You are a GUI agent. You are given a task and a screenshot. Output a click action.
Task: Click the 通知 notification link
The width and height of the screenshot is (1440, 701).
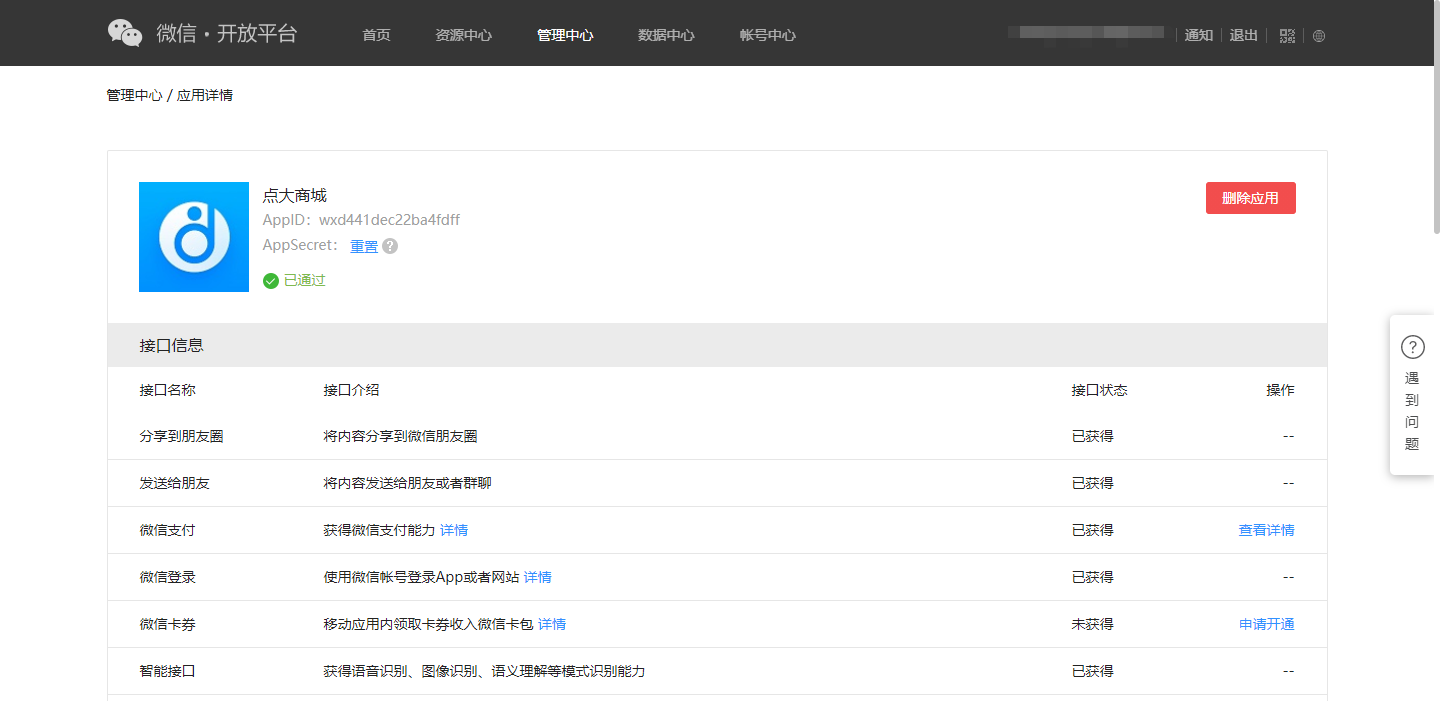tap(1198, 35)
